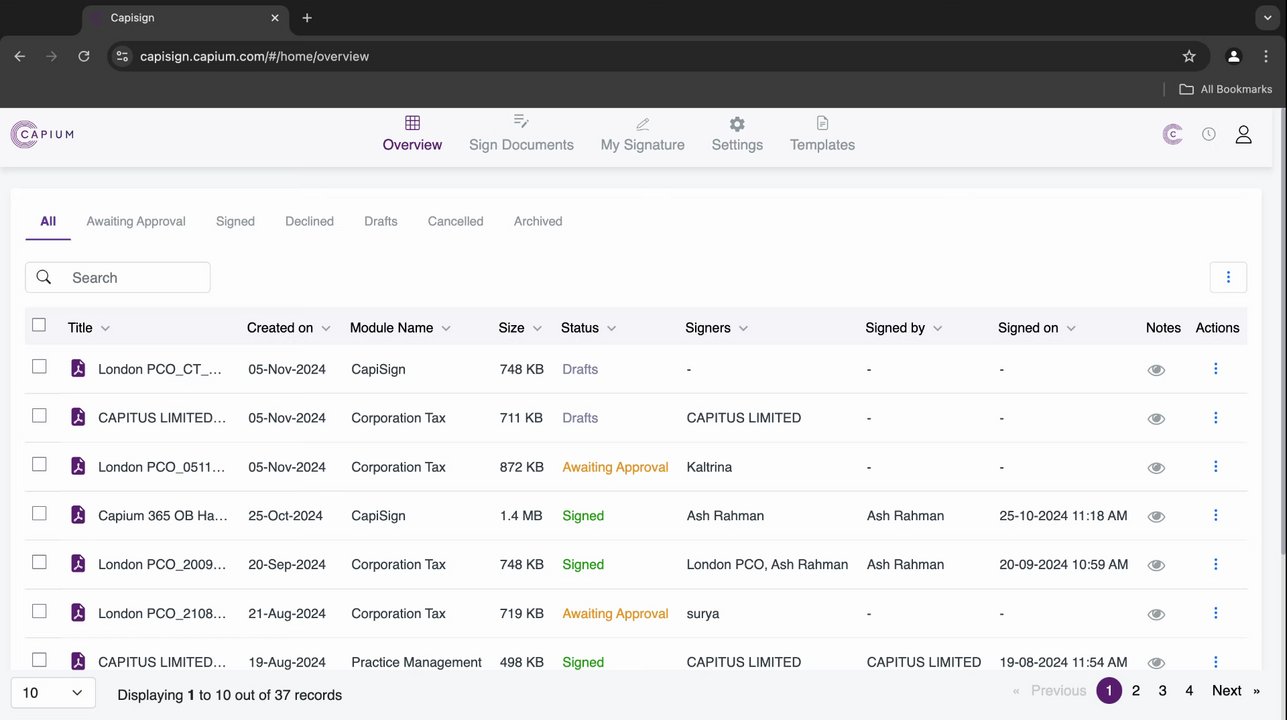
Task: Bookmark this page with the star icon
Action: (x=1189, y=56)
